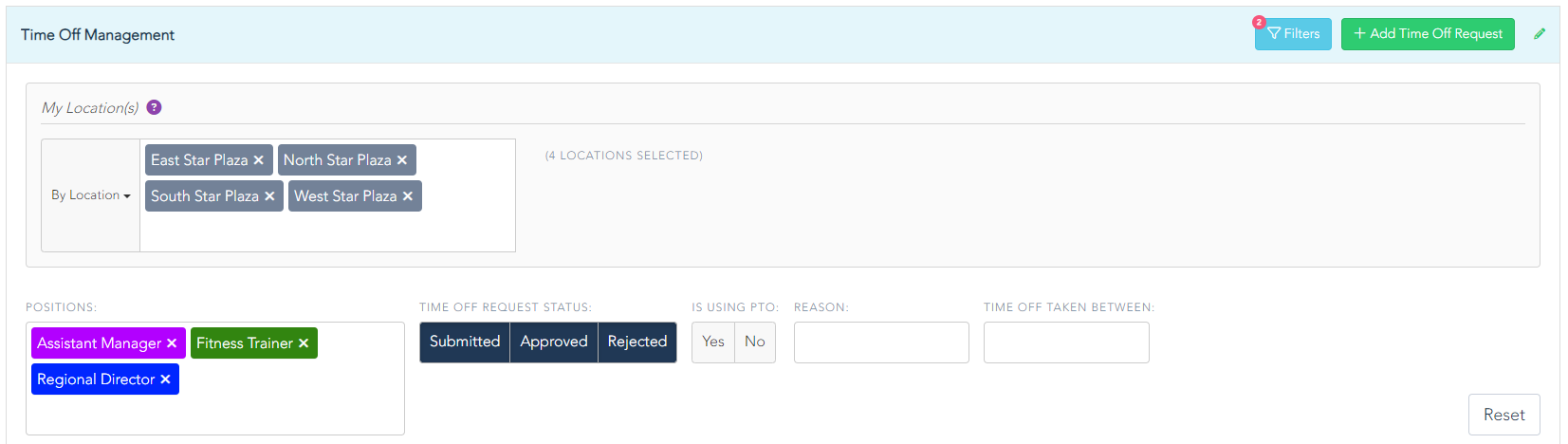This screenshot has height=444, width=1568.
Task: Remove South Star Plaza location tag
Action: 269,196
